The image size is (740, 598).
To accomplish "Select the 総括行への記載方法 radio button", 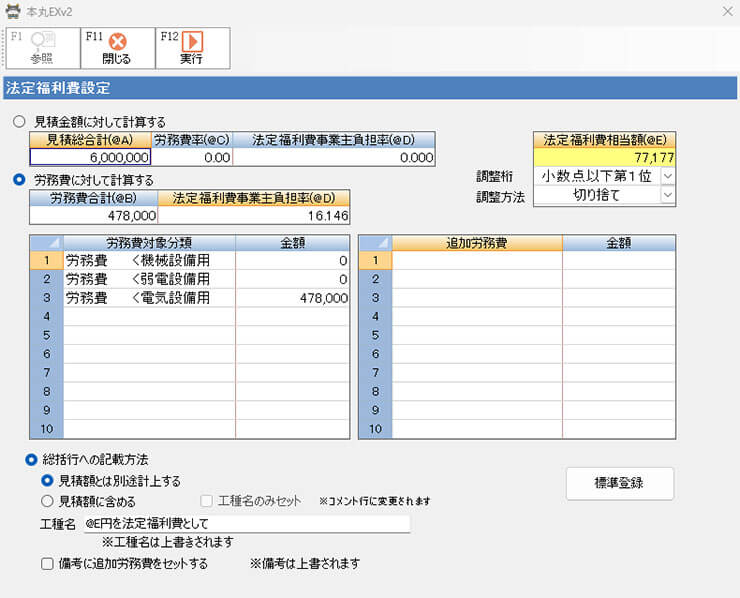I will 32,460.
